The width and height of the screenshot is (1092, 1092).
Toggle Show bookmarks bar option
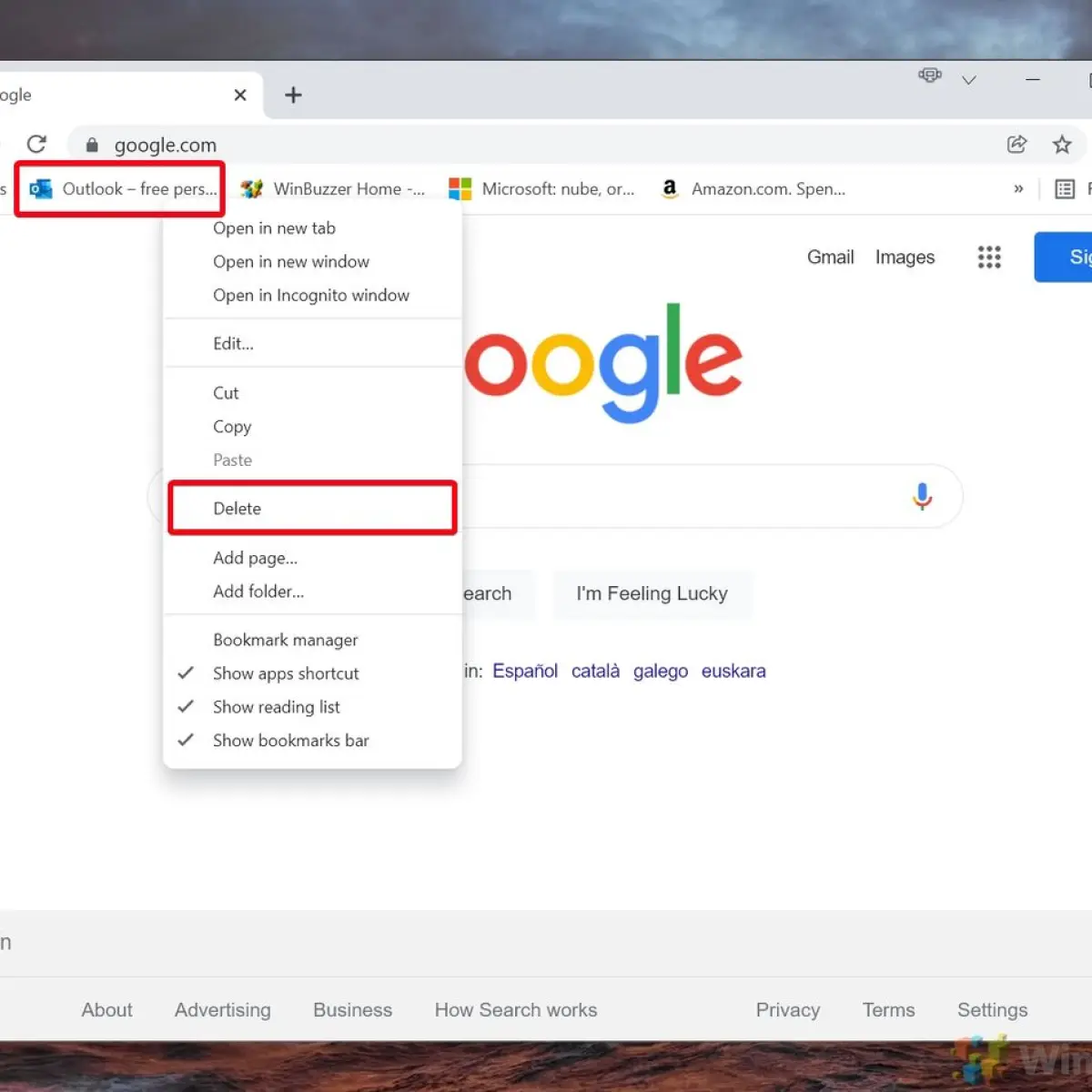(312, 741)
